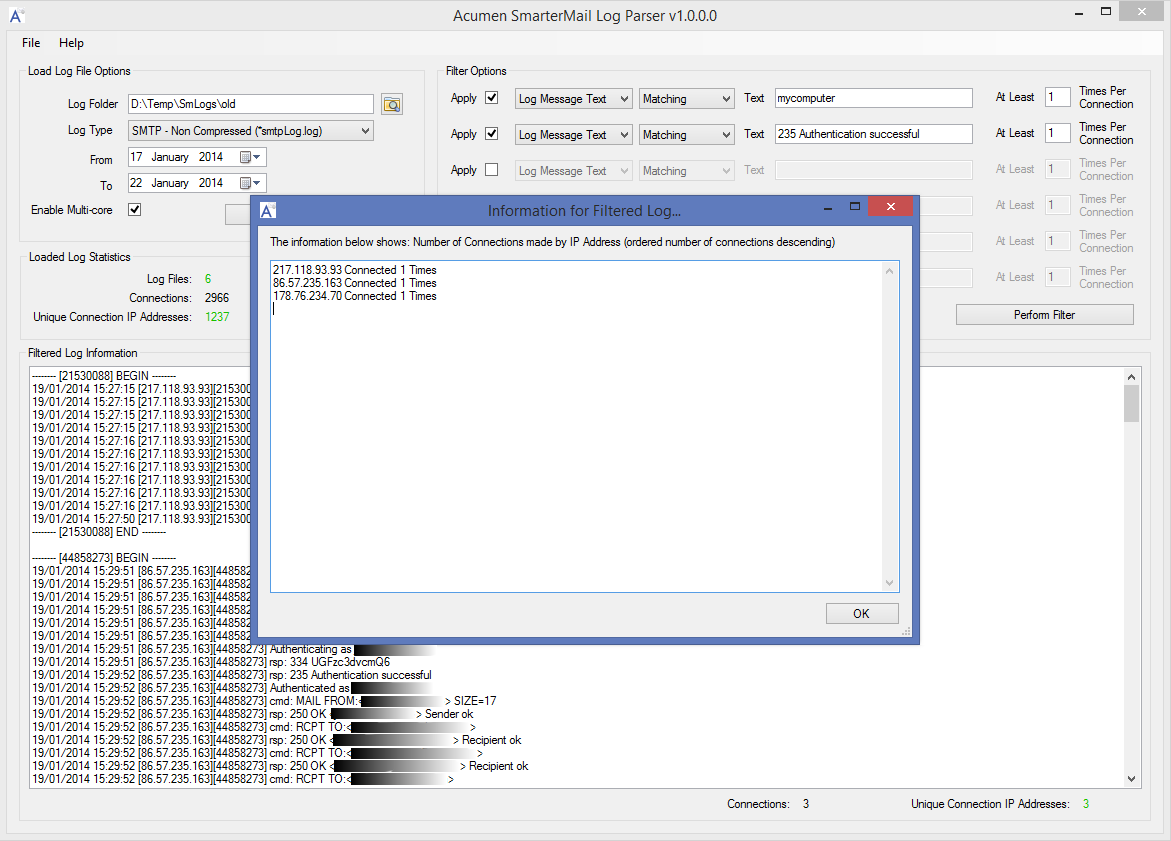
Task: Open the To date calendar dropdown
Action: tap(250, 183)
